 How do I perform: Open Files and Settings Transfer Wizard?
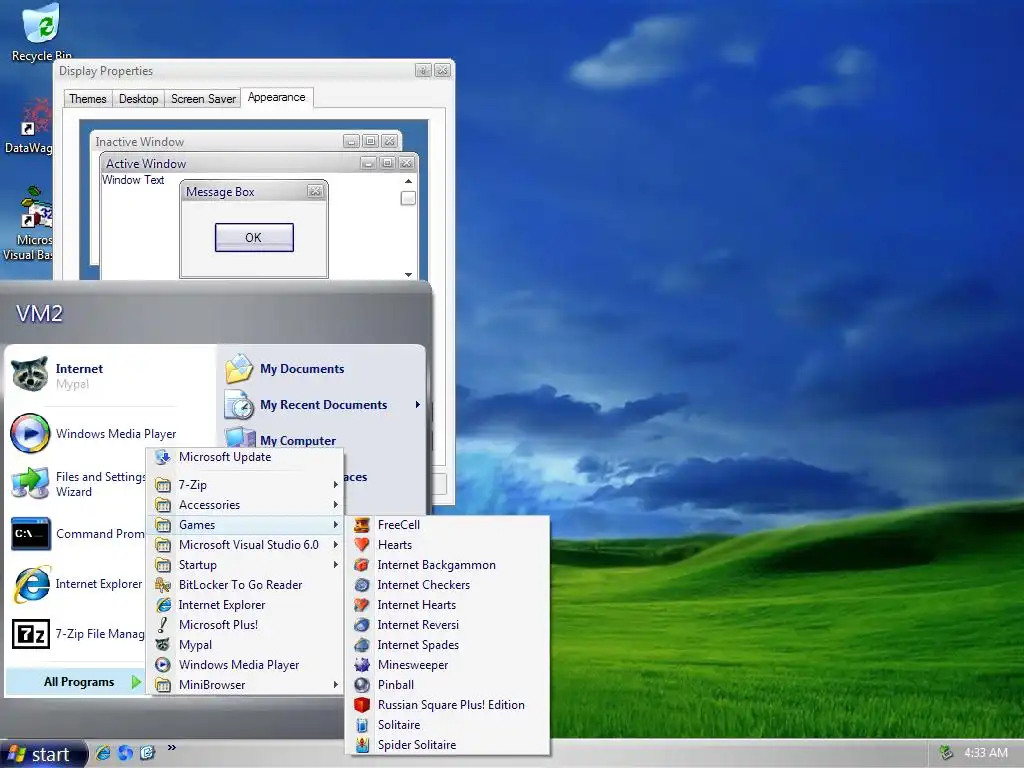[x=77, y=484]
